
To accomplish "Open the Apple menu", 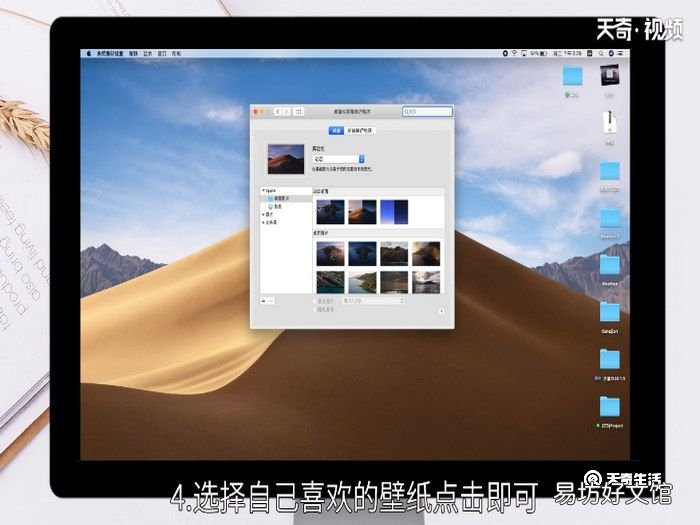I will [x=88, y=53].
